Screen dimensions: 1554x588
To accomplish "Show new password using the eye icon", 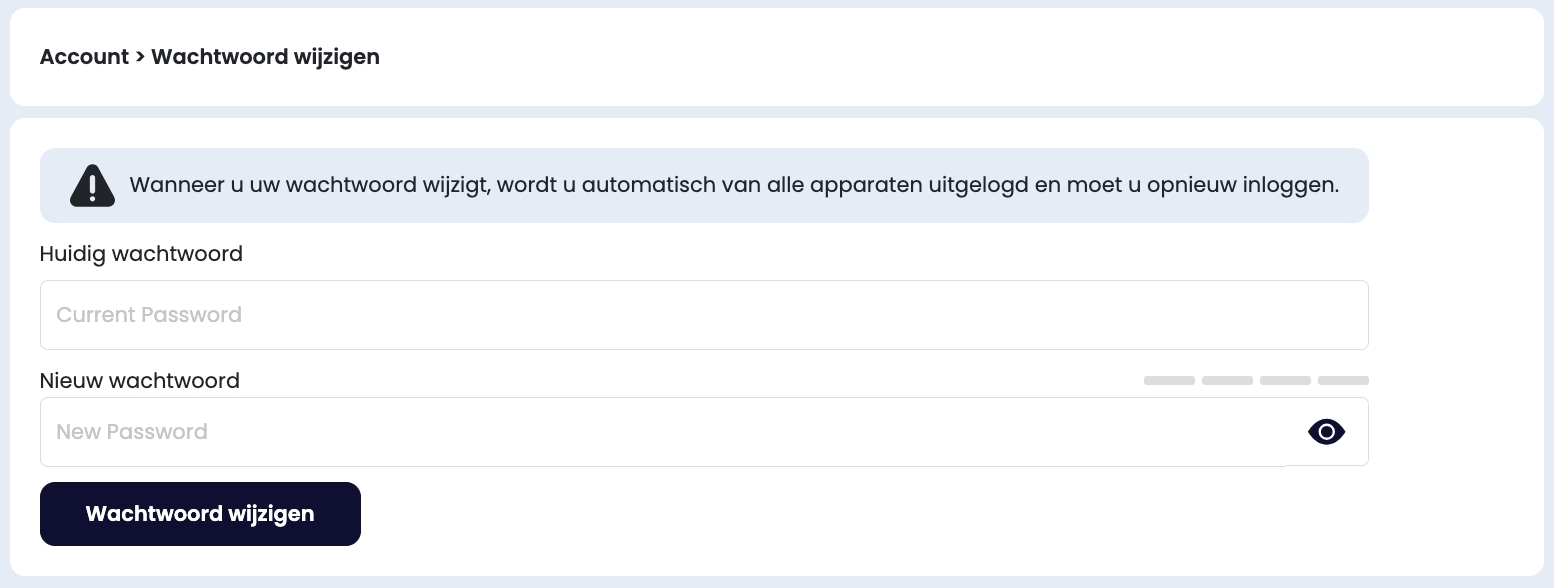I will pos(1326,432).
